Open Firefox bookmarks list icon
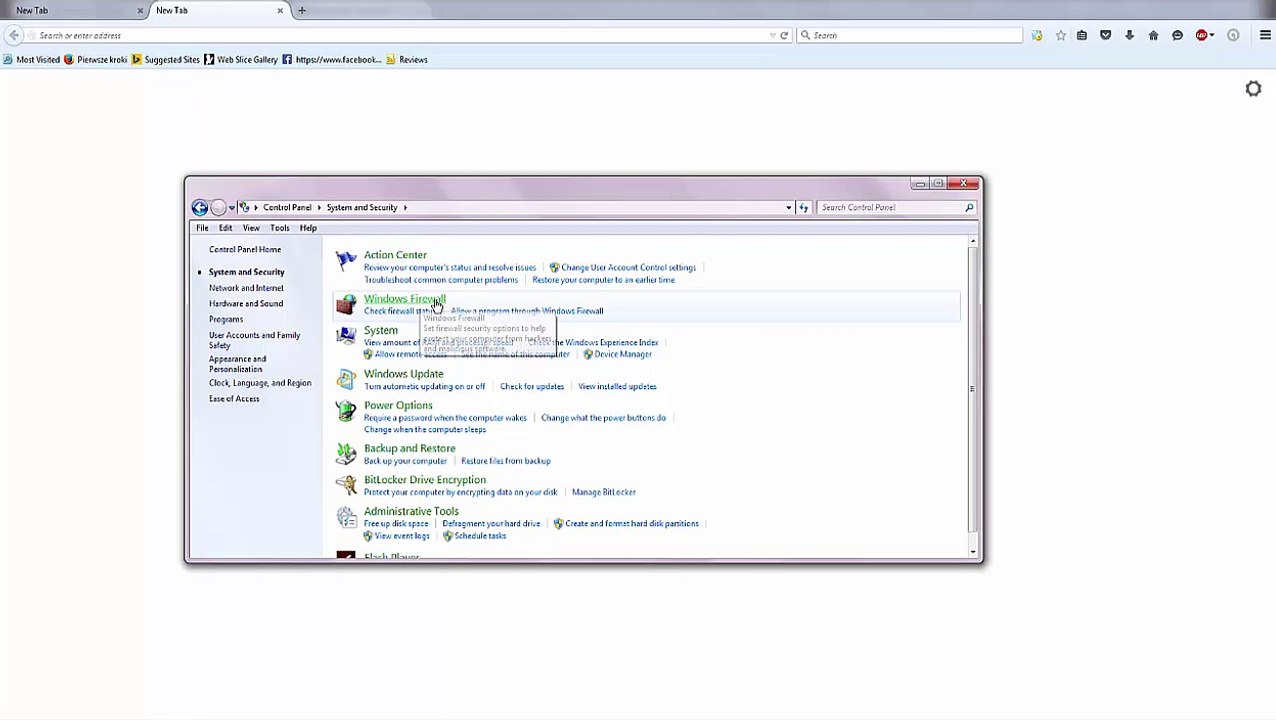1276x720 pixels. (1082, 35)
